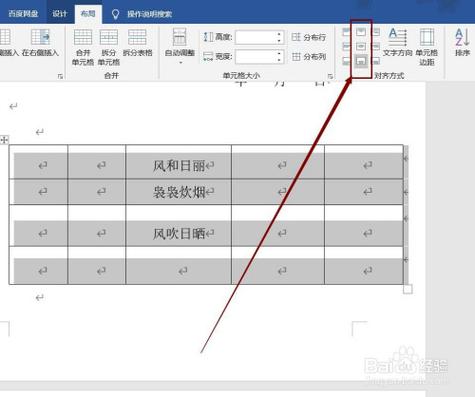Select Align Bottom Right icon
Image resolution: width=475 pixels, height=397 pixels.
tap(376, 61)
